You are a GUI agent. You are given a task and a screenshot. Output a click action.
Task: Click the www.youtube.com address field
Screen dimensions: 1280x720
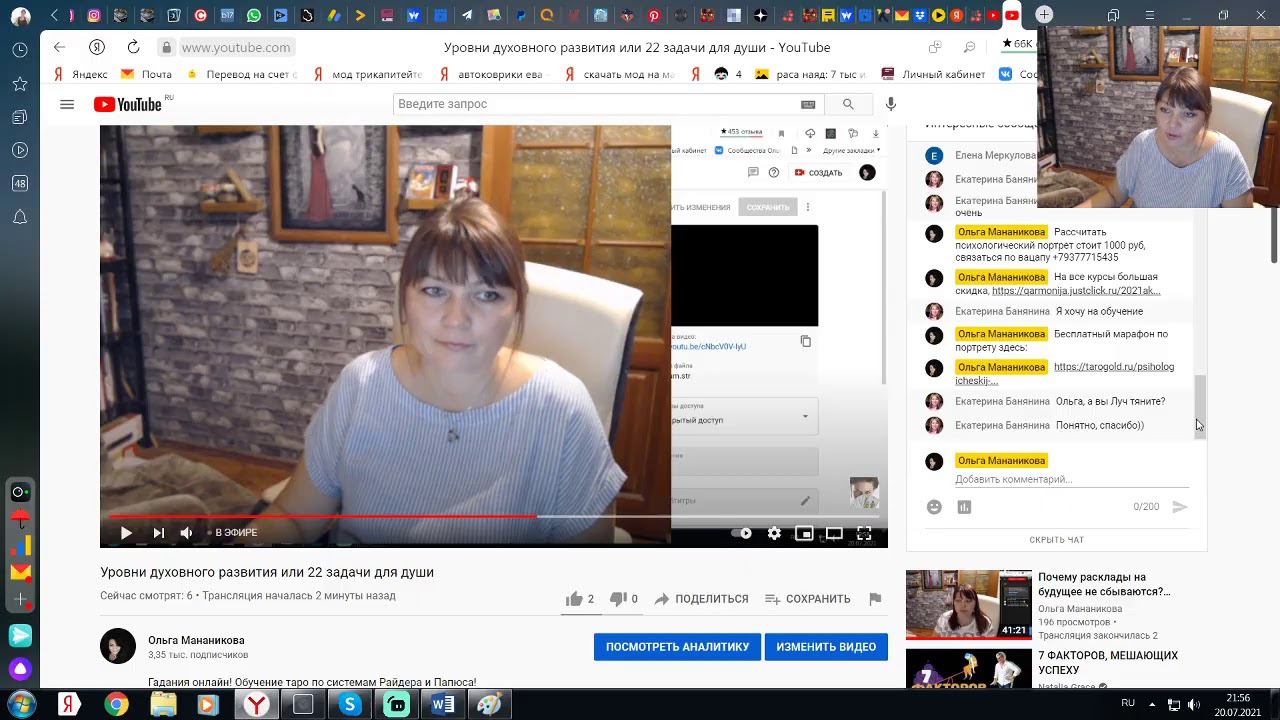tap(236, 47)
